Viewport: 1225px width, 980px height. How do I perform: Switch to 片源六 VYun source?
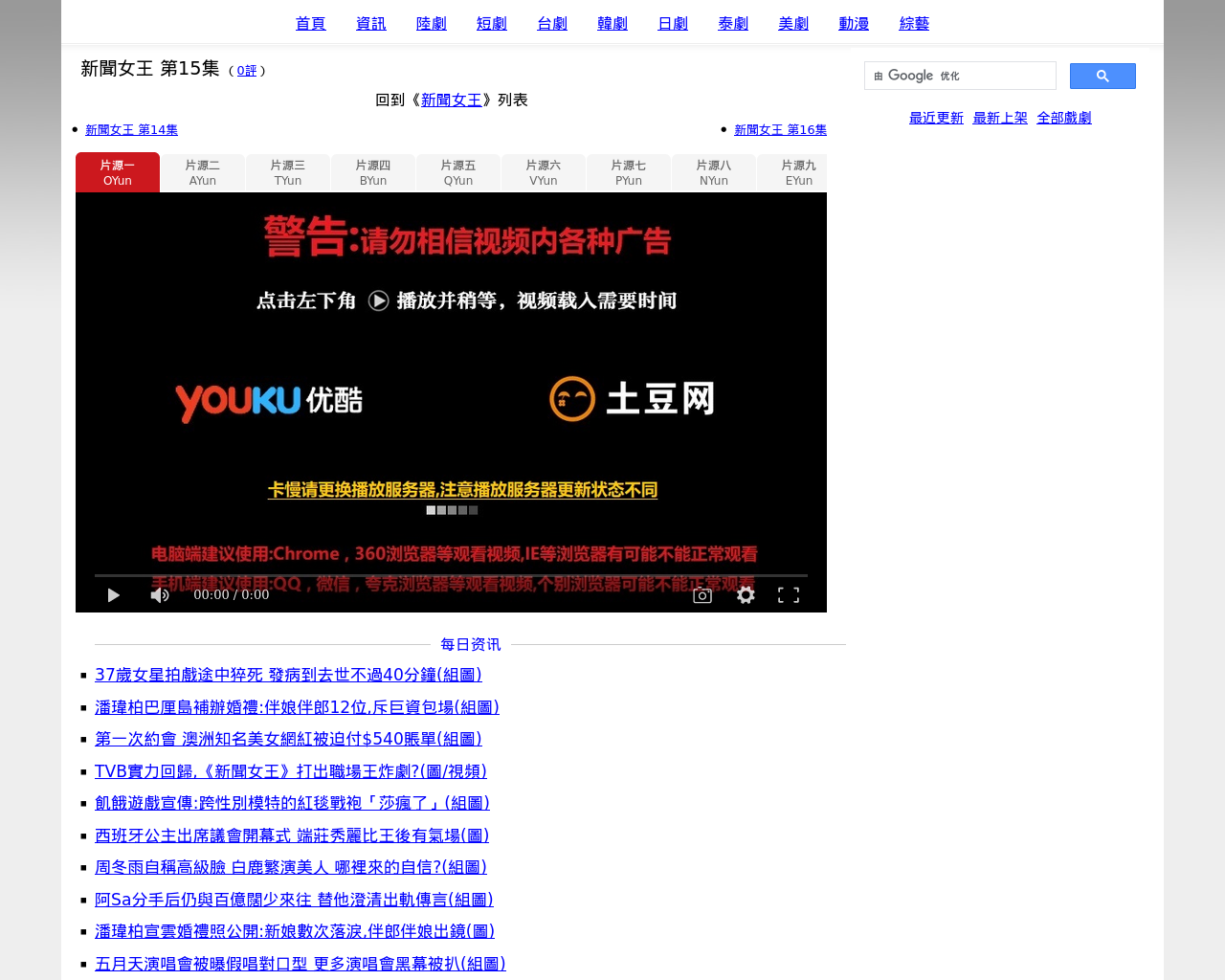point(544,172)
